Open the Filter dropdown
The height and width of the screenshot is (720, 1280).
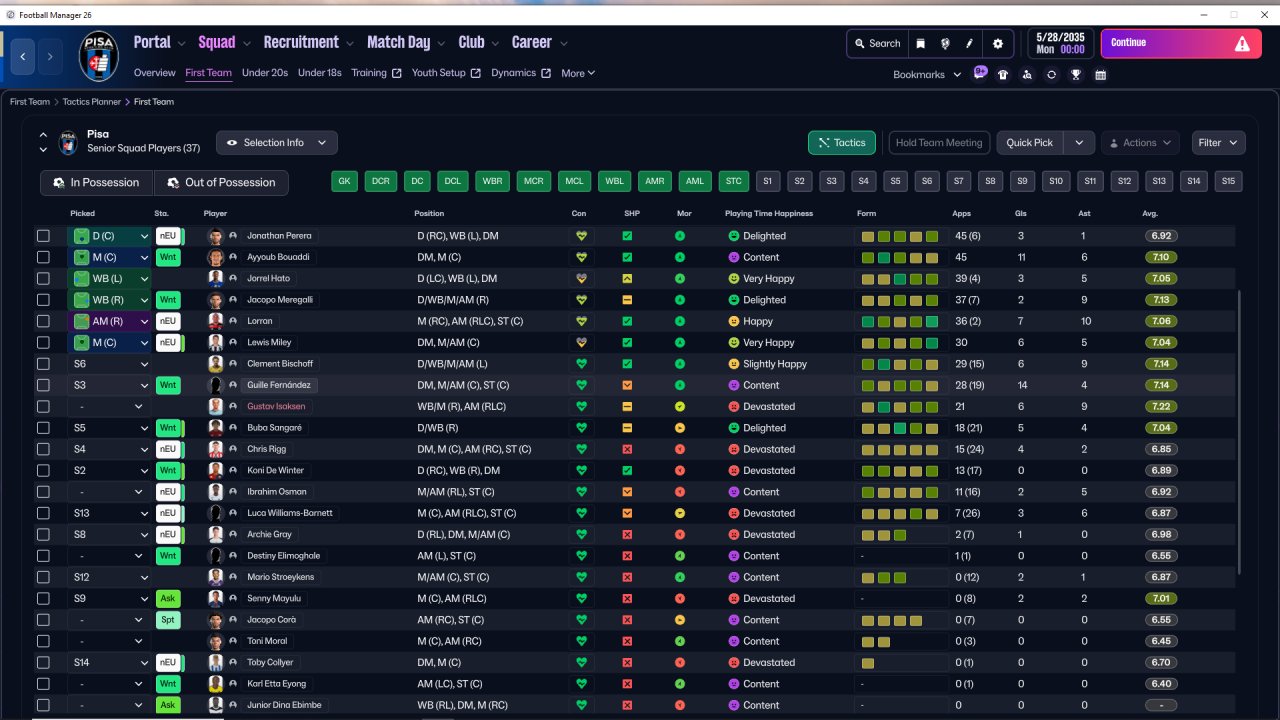pos(1218,143)
